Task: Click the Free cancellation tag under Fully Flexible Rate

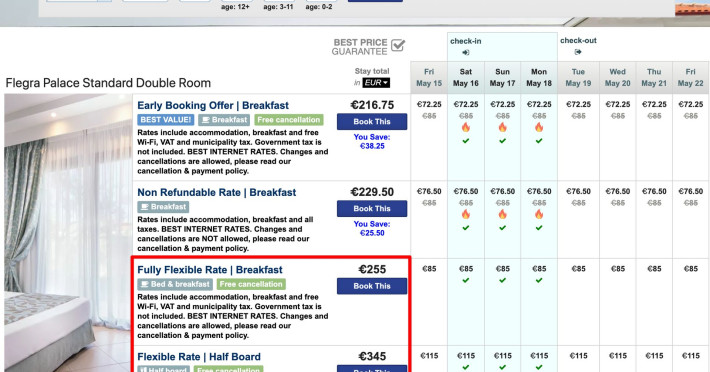Action: (251, 284)
